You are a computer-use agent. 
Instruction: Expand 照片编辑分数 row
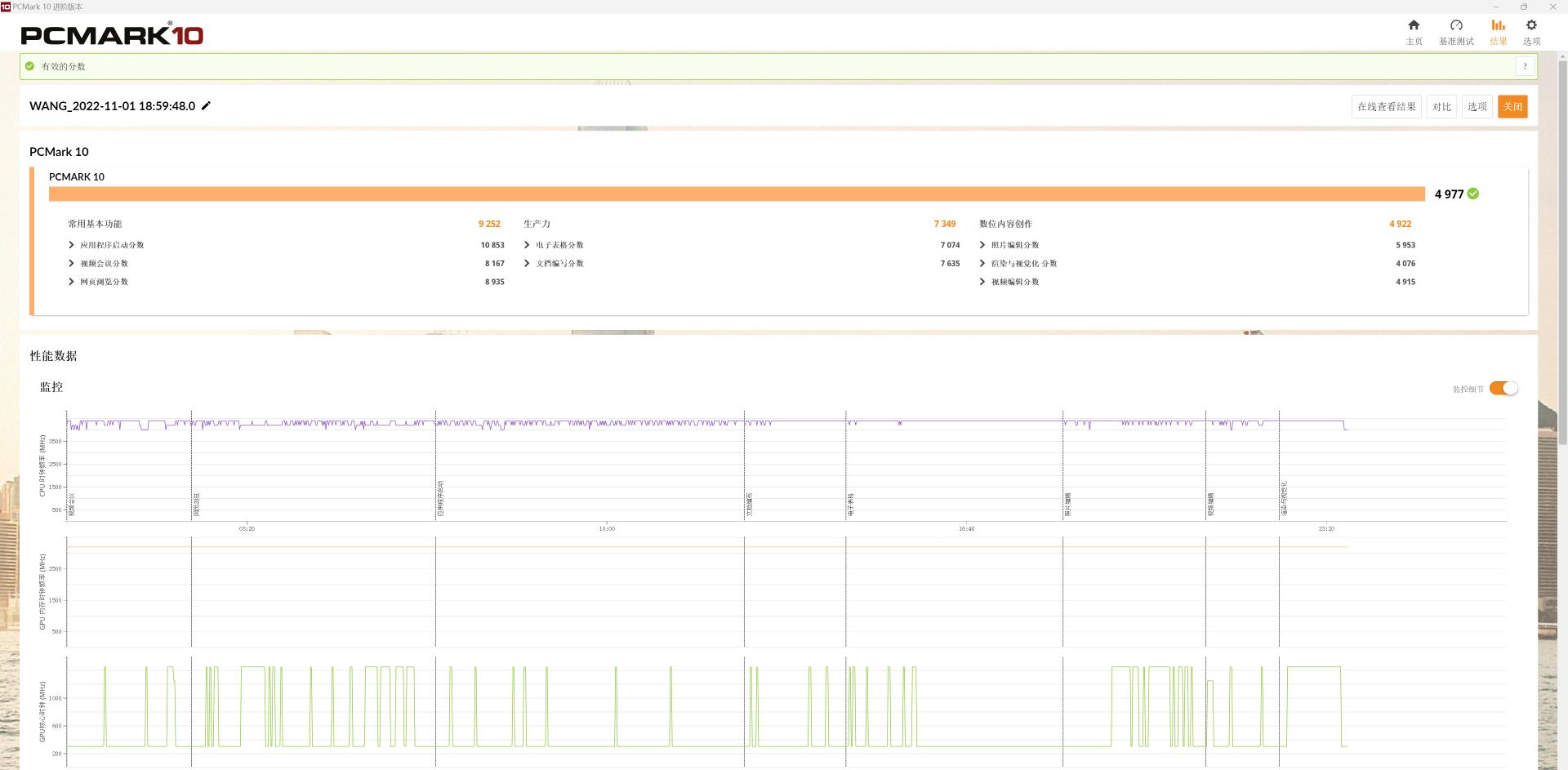pos(982,245)
